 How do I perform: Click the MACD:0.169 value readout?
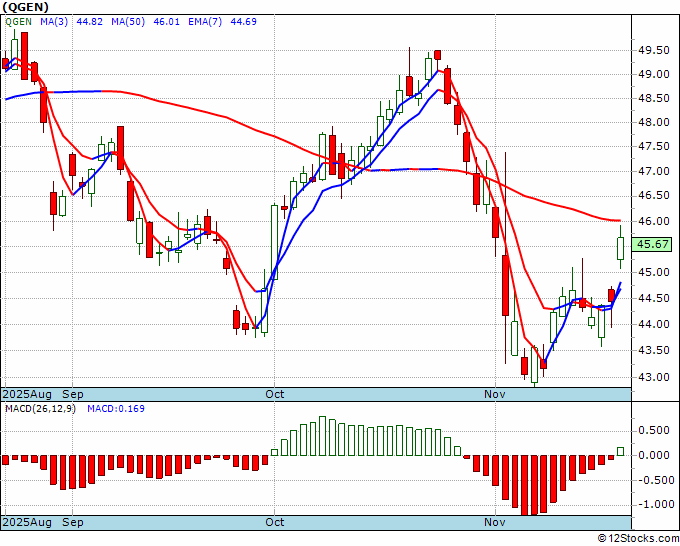[116, 409]
